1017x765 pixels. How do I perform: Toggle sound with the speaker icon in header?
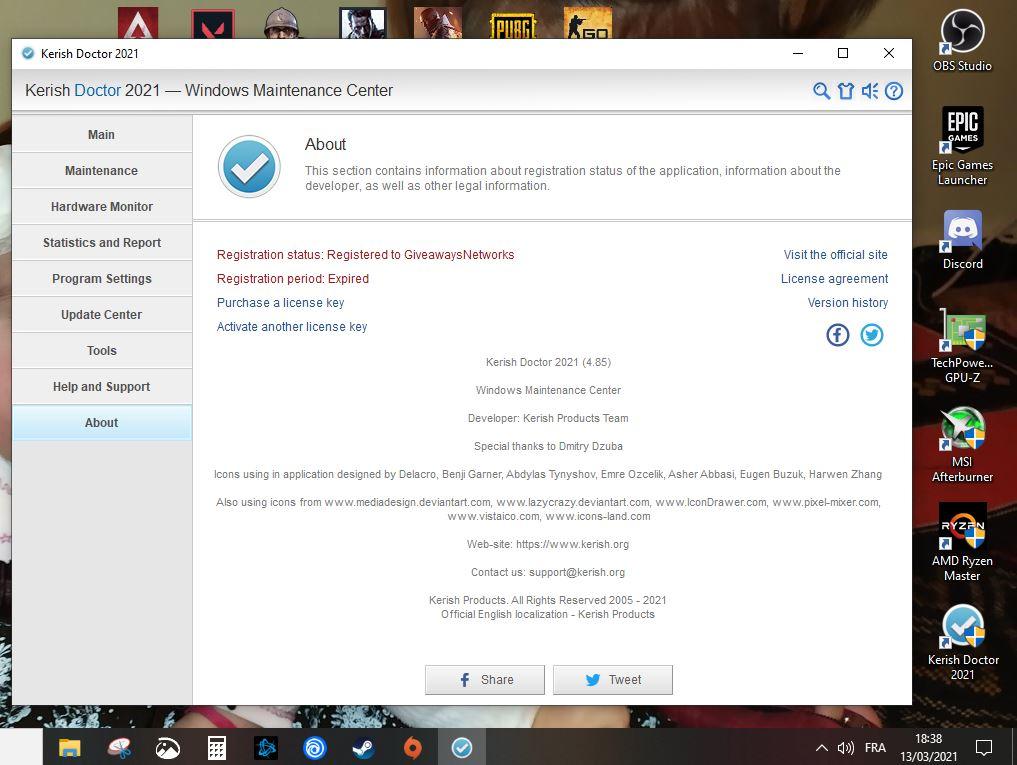[870, 91]
